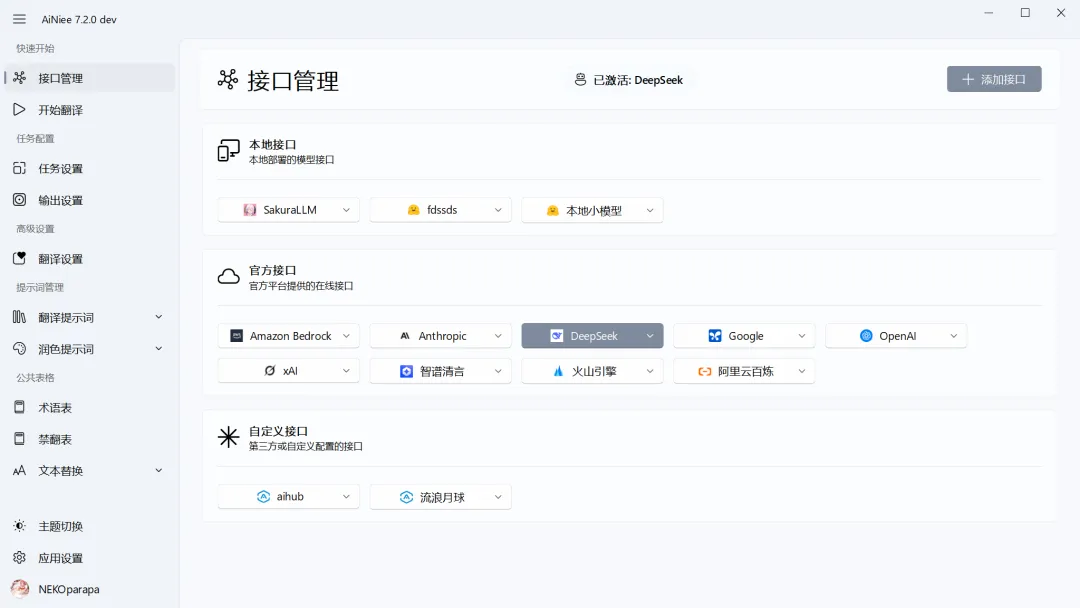The width and height of the screenshot is (1080, 608).
Task: Click the 应用设置 gear icon
Action: pyautogui.click(x=19, y=558)
